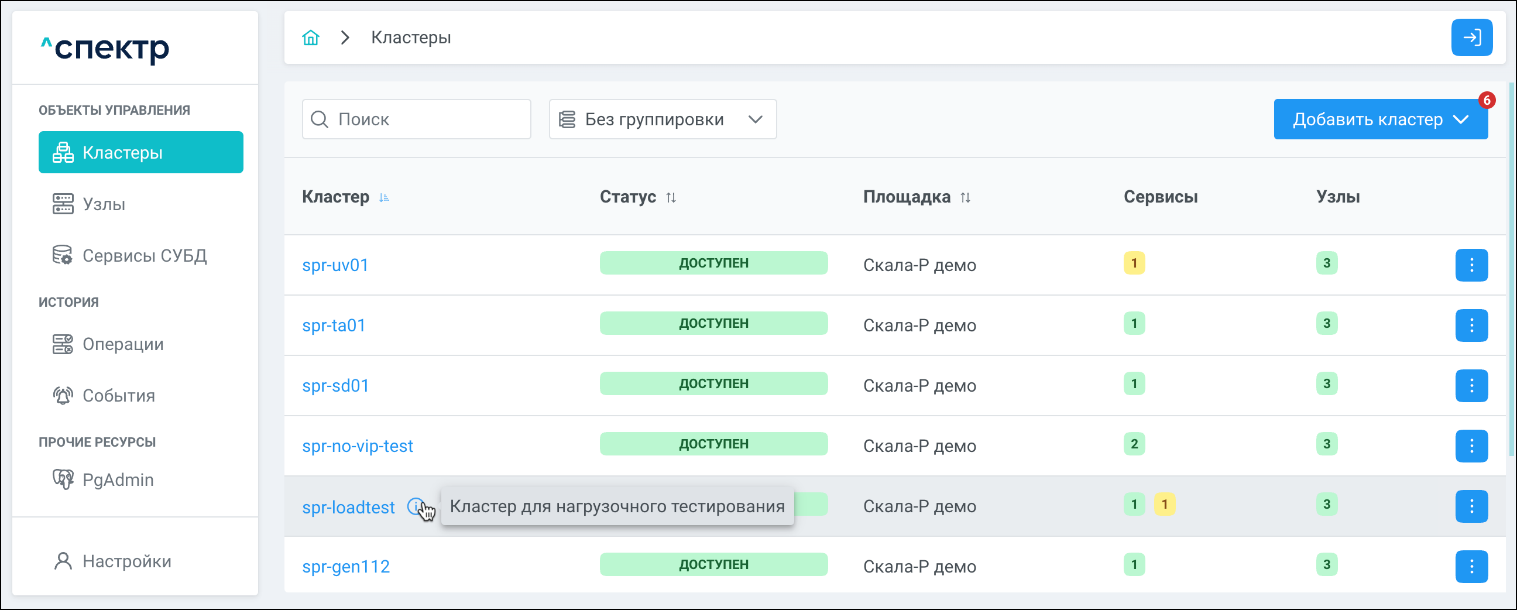Open События from the sidebar
Image resolution: width=1517 pixels, height=610 pixels.
coord(118,395)
